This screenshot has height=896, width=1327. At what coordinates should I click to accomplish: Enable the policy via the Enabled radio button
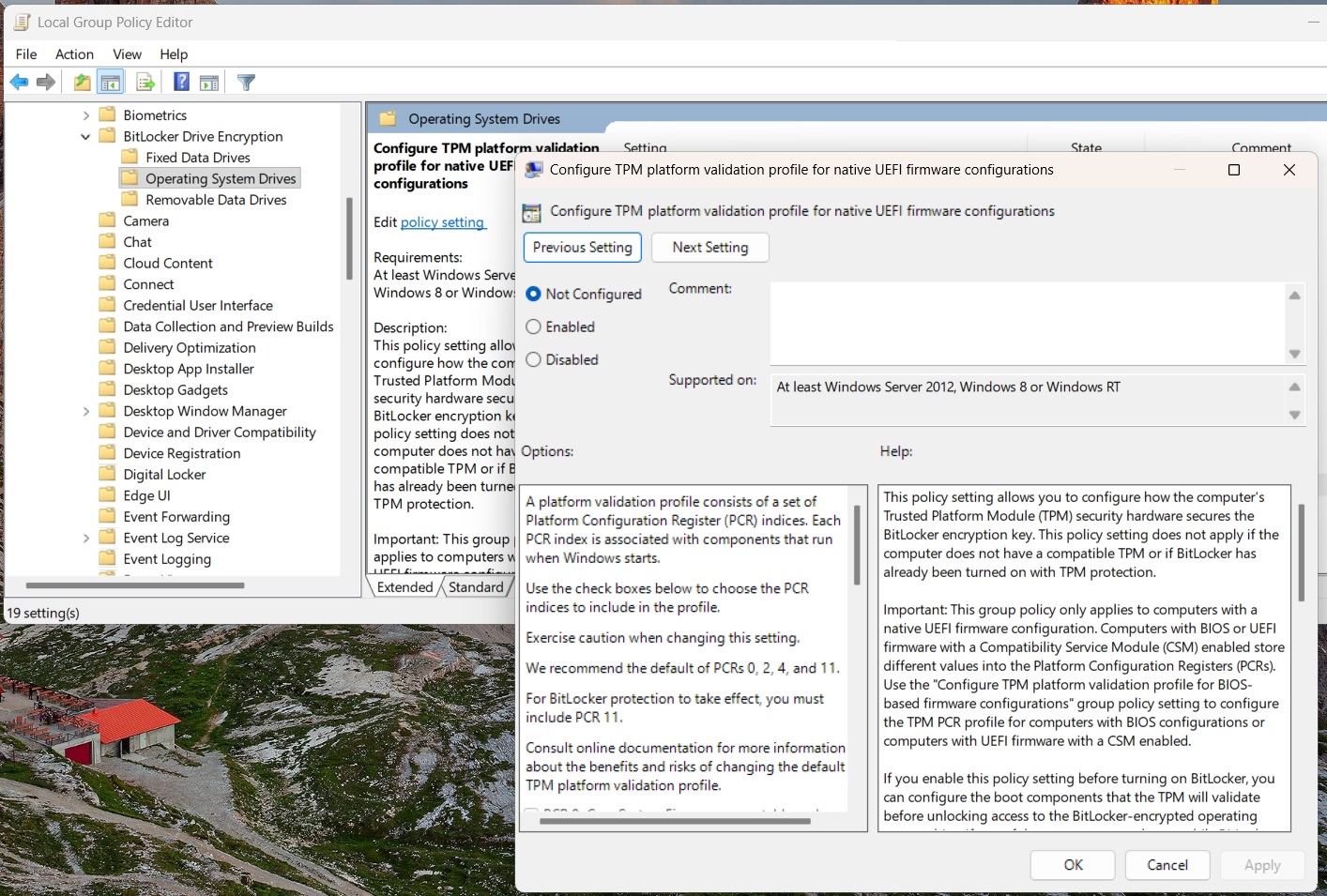pos(533,327)
